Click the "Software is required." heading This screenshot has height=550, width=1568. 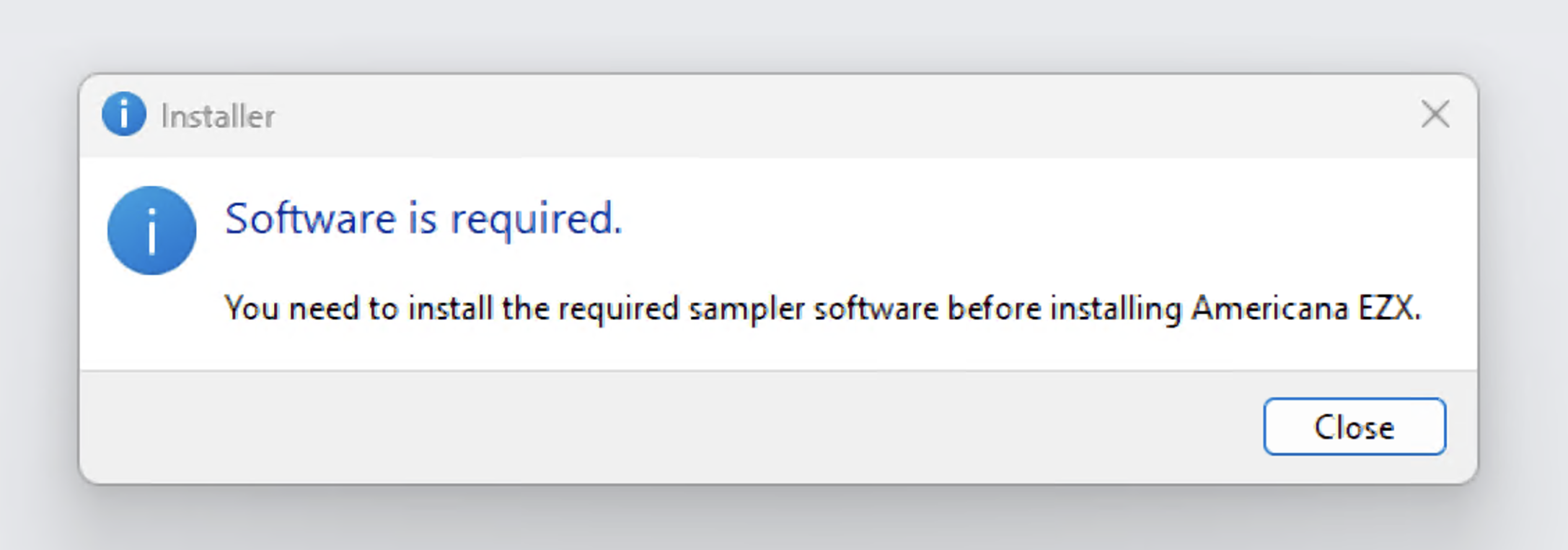[x=423, y=218]
